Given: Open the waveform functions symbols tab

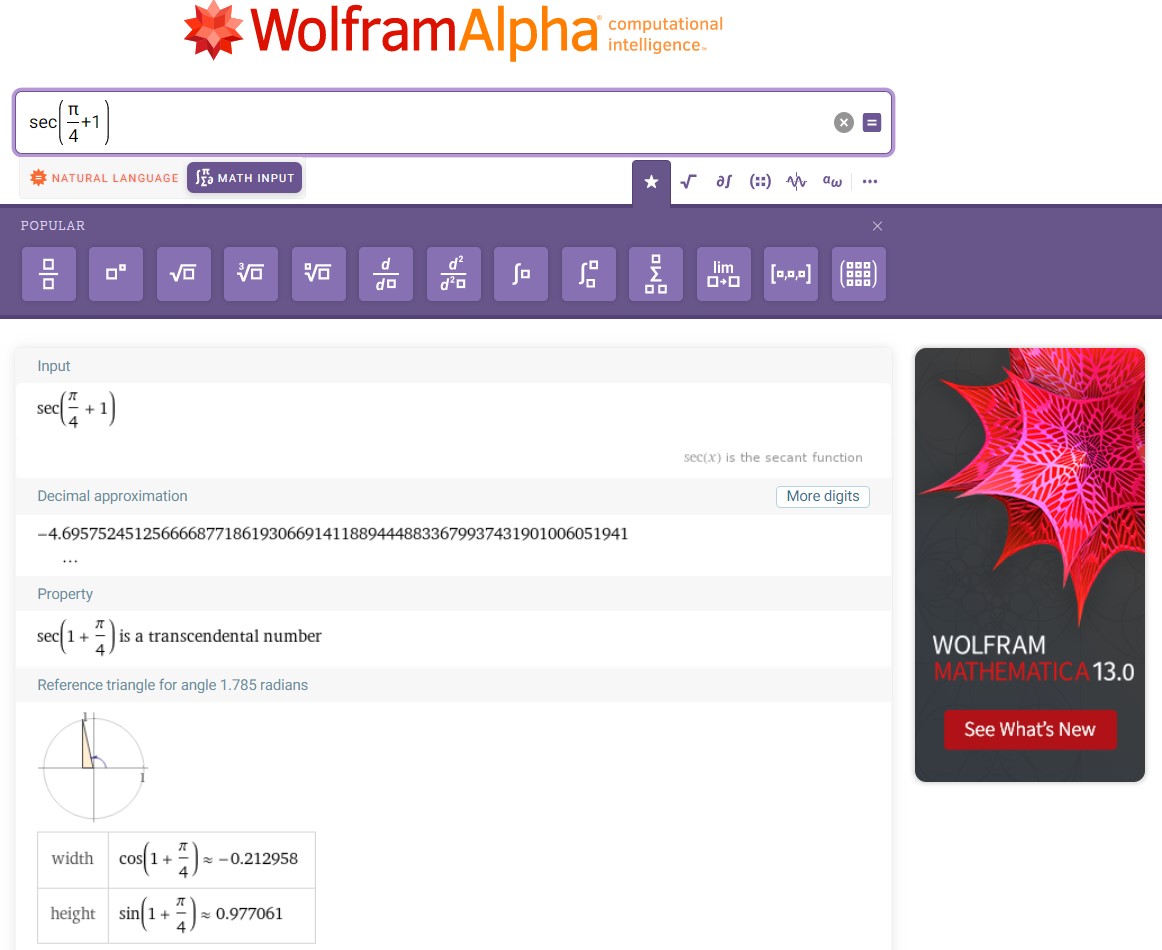Looking at the screenshot, I should coord(797,182).
